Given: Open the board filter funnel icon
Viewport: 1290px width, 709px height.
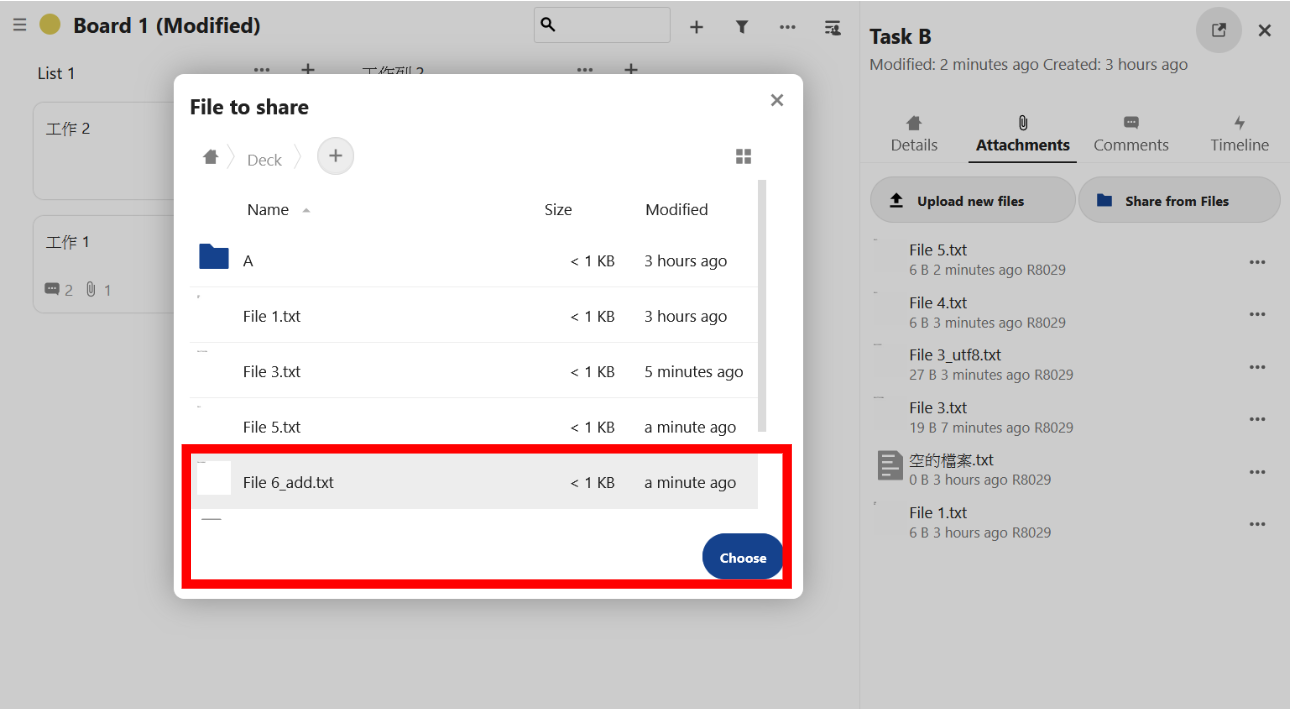Looking at the screenshot, I should click(x=742, y=27).
